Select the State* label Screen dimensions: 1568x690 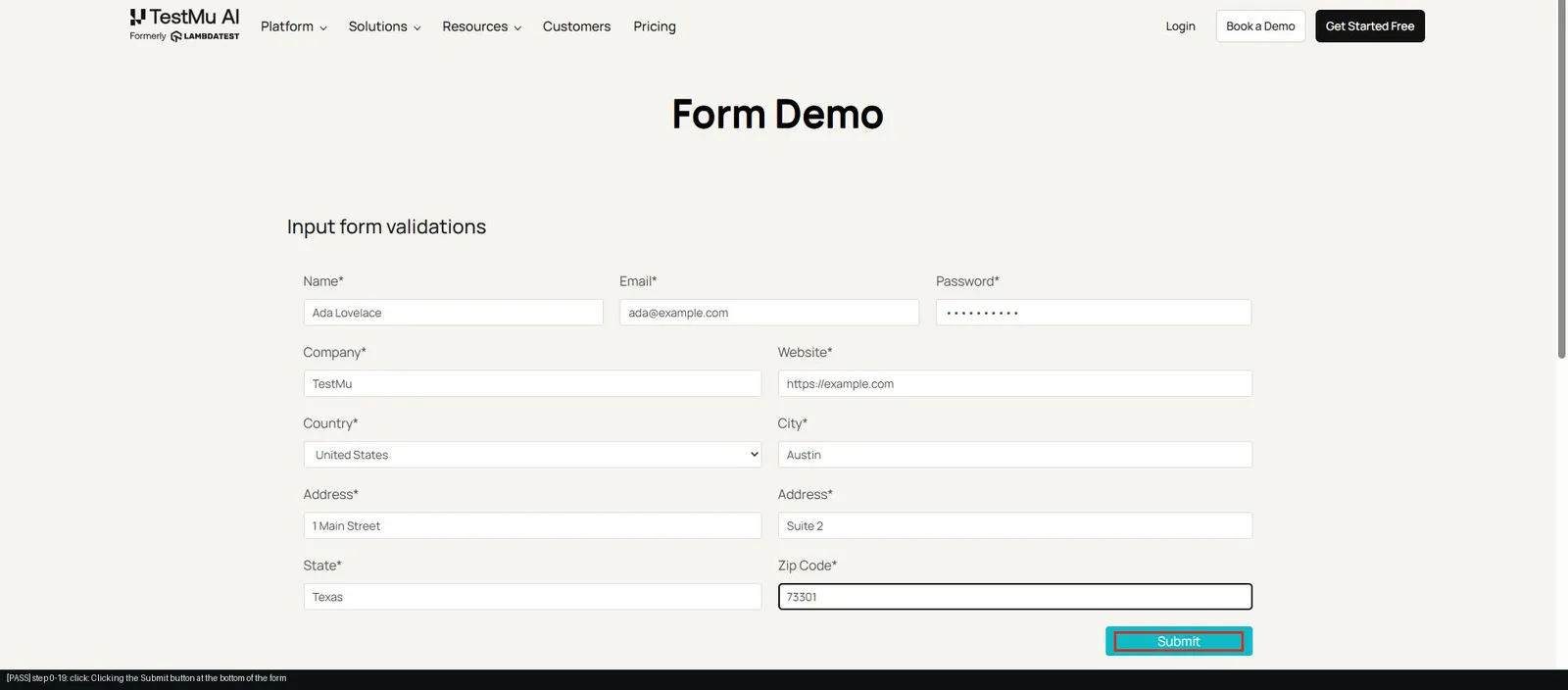click(322, 566)
